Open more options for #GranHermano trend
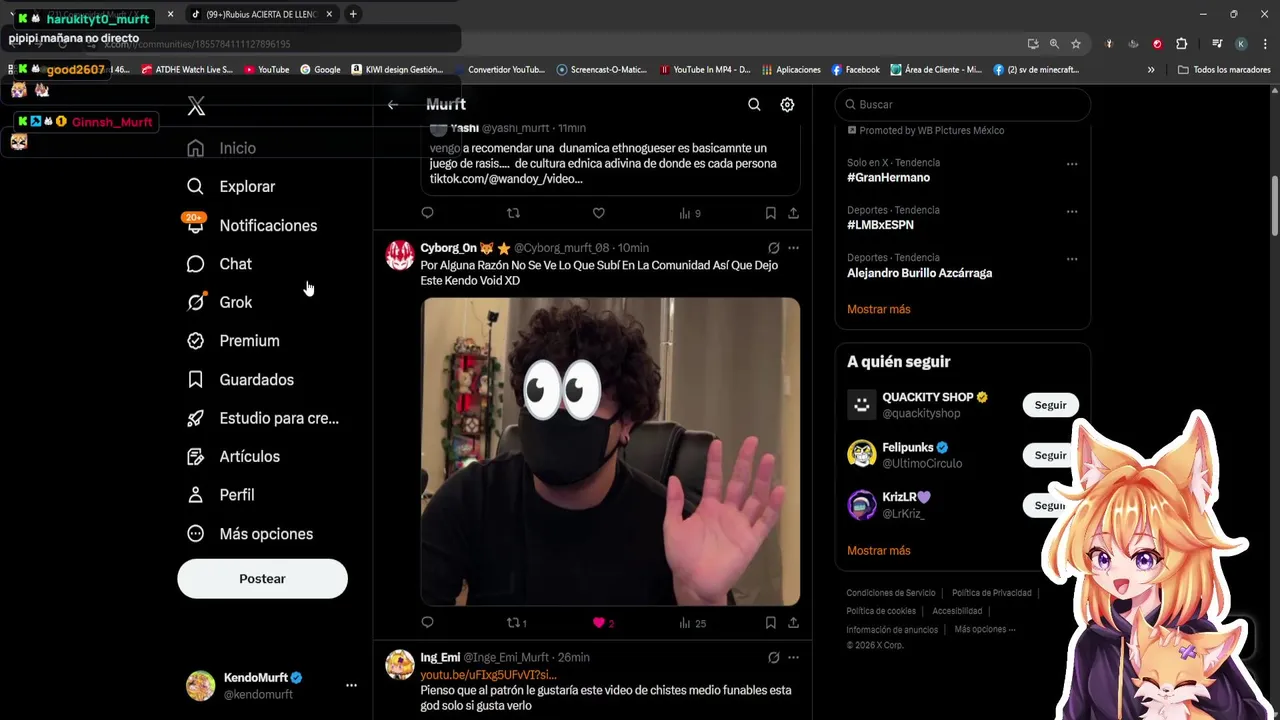The height and width of the screenshot is (720, 1280). point(1072,164)
